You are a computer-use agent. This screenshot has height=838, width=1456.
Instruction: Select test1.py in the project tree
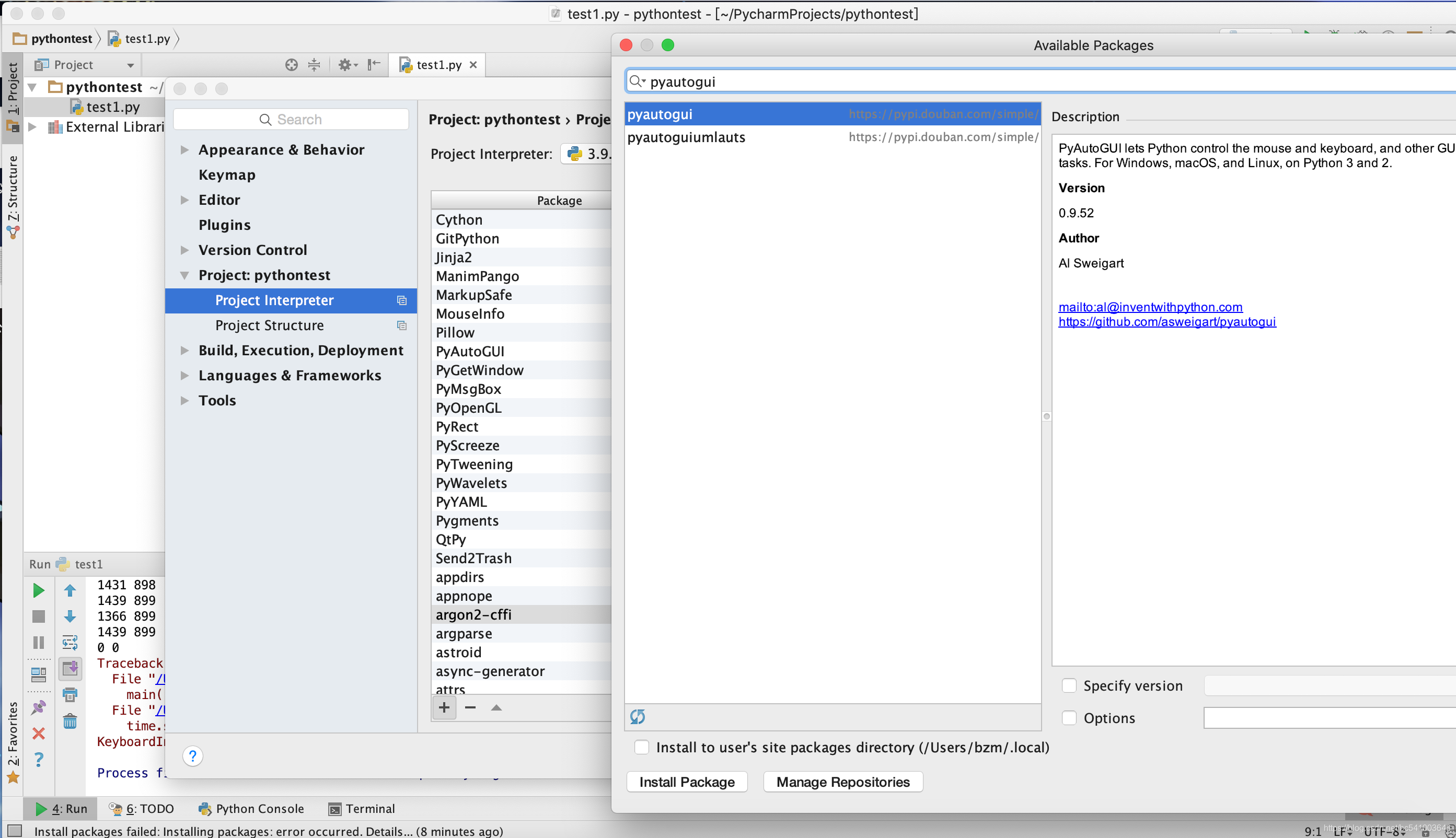click(113, 107)
